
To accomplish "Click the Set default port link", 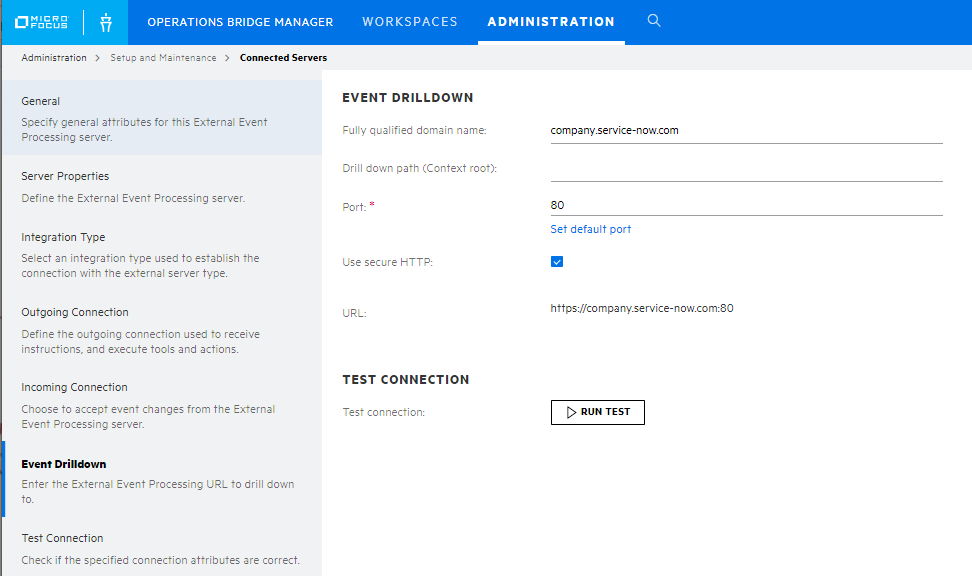I will coord(590,229).
